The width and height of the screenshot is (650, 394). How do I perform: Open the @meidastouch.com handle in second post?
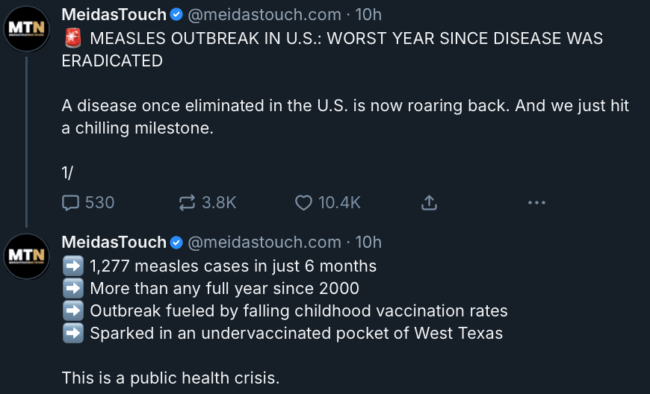[x=264, y=243]
